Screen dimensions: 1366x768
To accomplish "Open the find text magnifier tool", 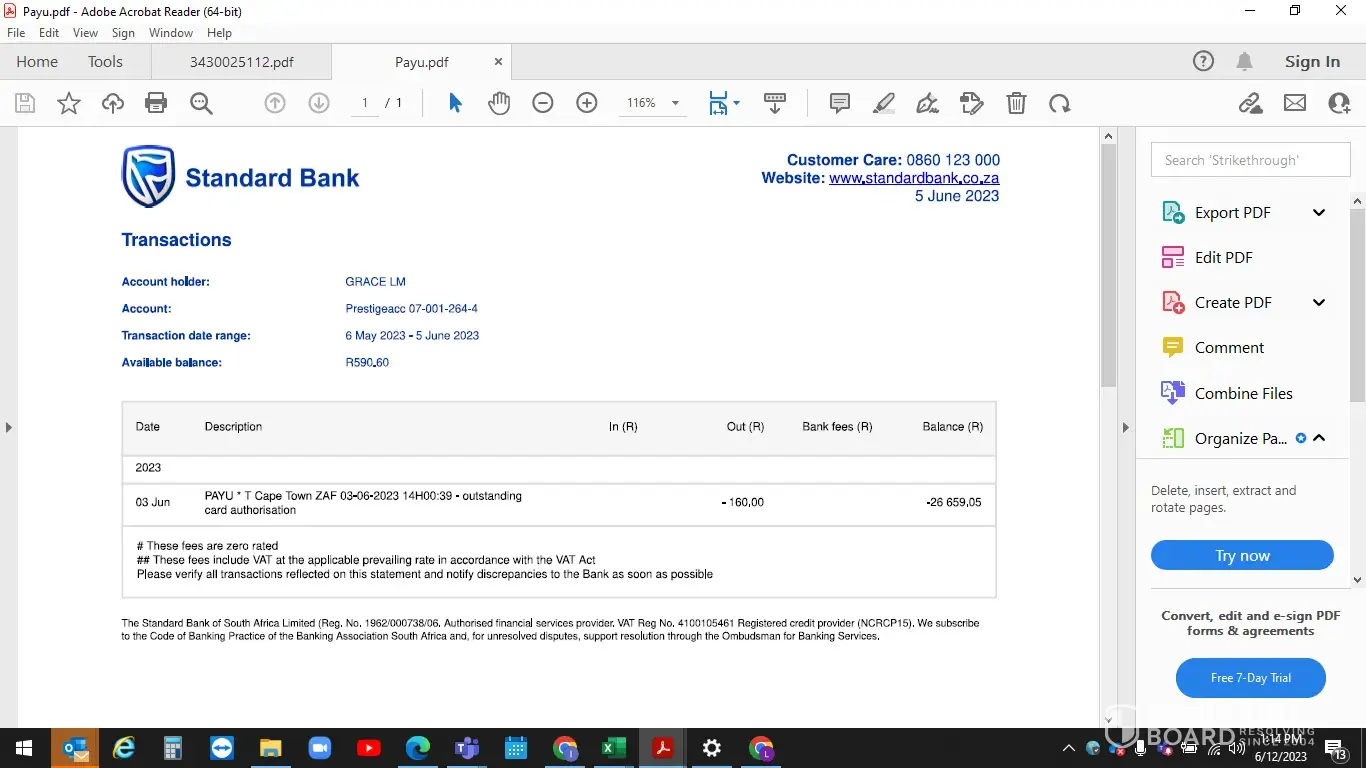I will click(x=201, y=103).
